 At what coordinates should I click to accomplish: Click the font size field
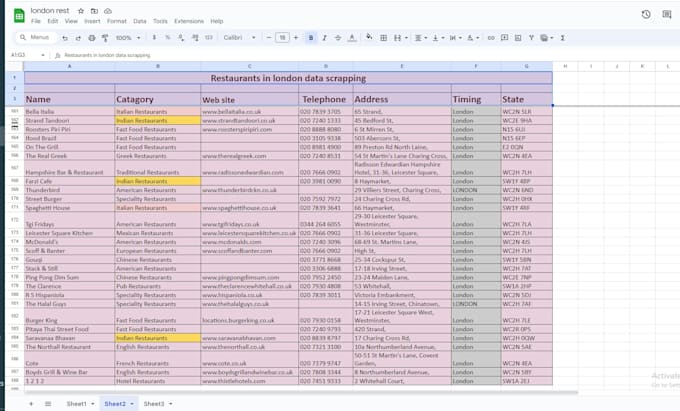282,38
